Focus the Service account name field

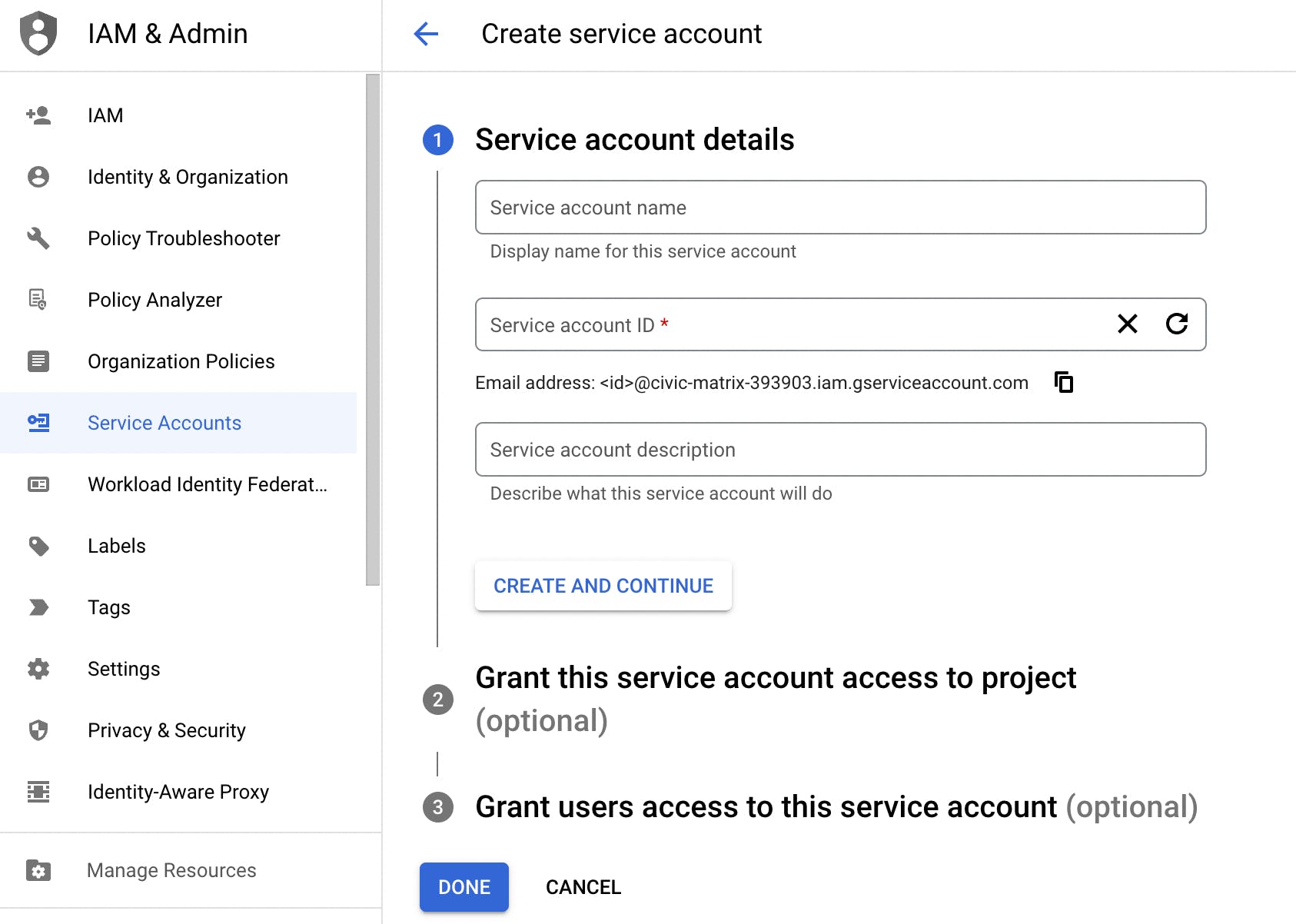840,208
